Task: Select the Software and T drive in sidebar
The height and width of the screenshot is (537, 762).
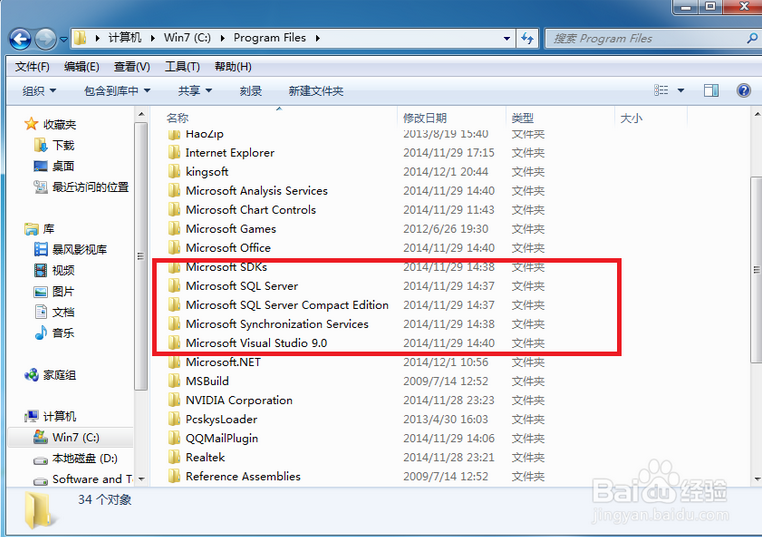Action: click(x=92, y=479)
